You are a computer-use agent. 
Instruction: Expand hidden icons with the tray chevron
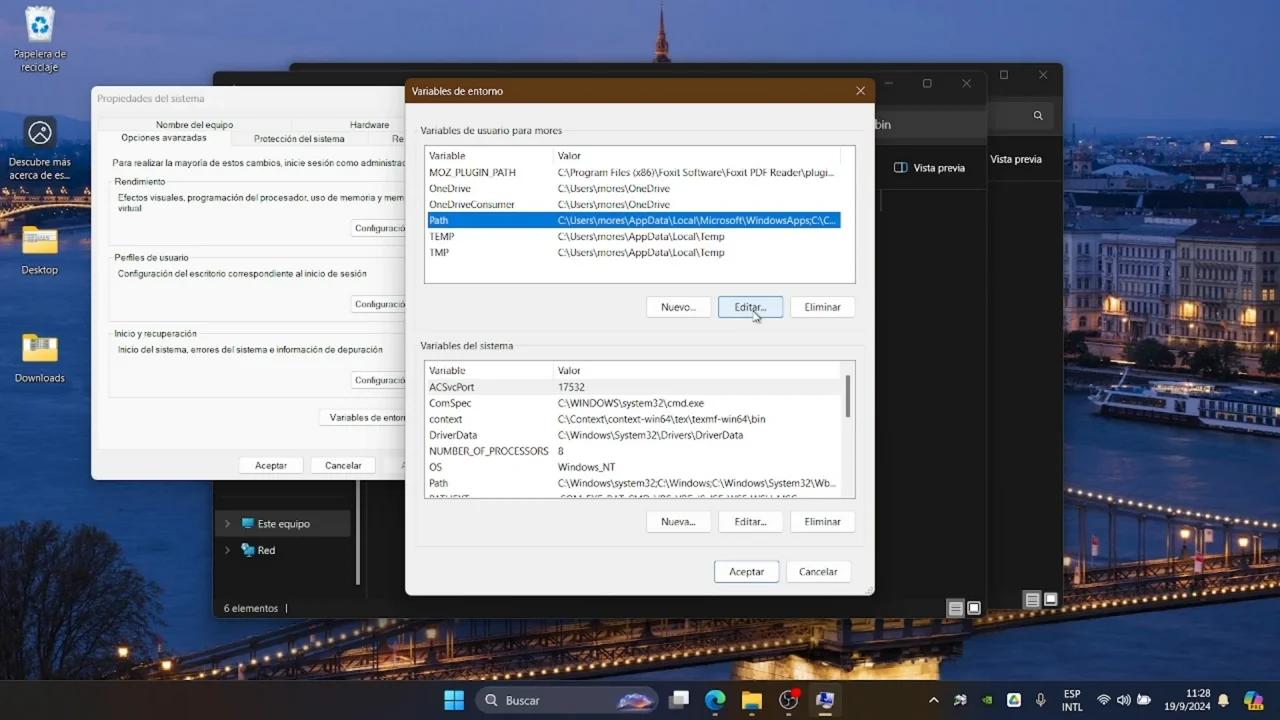click(x=933, y=700)
